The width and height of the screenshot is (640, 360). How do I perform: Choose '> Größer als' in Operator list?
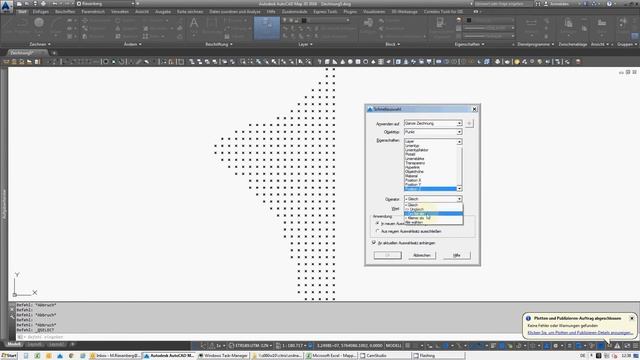(433, 213)
